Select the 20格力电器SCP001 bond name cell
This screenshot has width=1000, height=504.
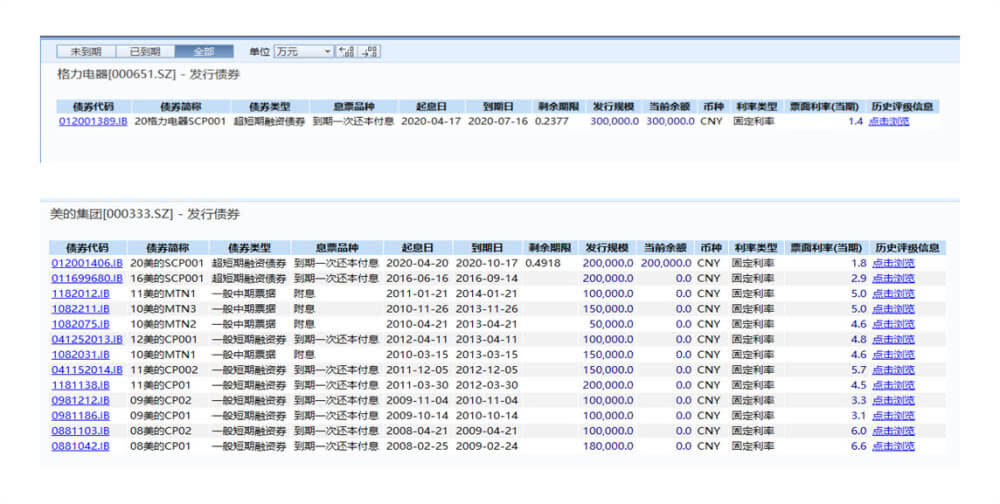click(x=180, y=121)
